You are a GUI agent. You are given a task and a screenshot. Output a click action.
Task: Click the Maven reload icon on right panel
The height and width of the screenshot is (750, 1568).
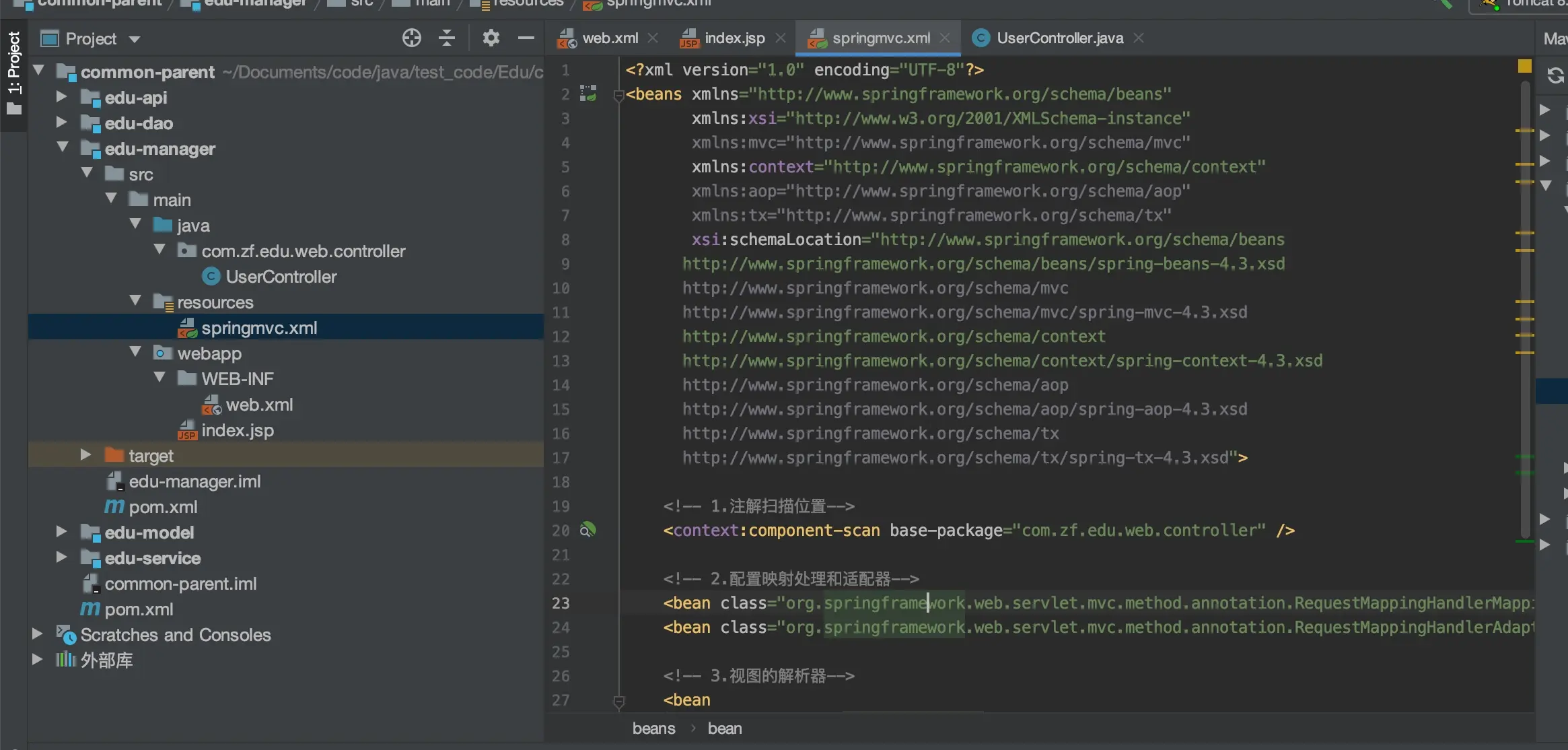(x=1555, y=75)
